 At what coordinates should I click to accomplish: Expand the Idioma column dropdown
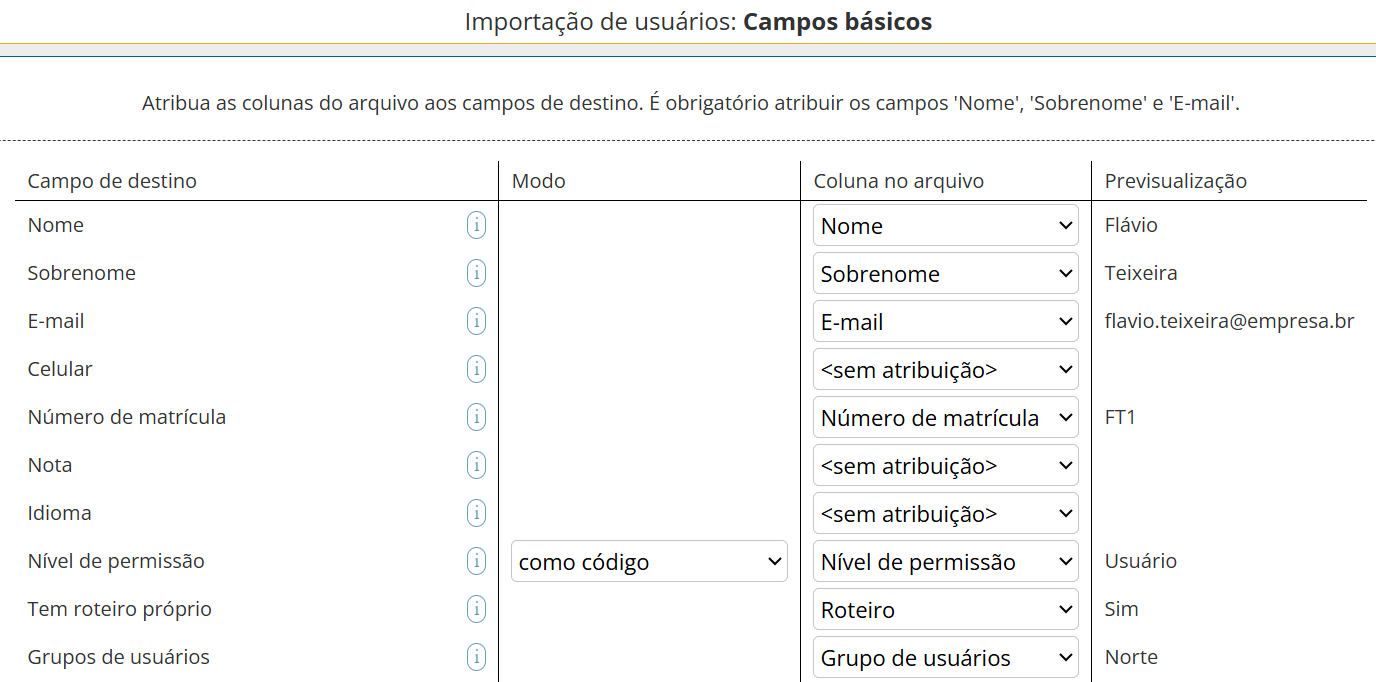pos(944,513)
